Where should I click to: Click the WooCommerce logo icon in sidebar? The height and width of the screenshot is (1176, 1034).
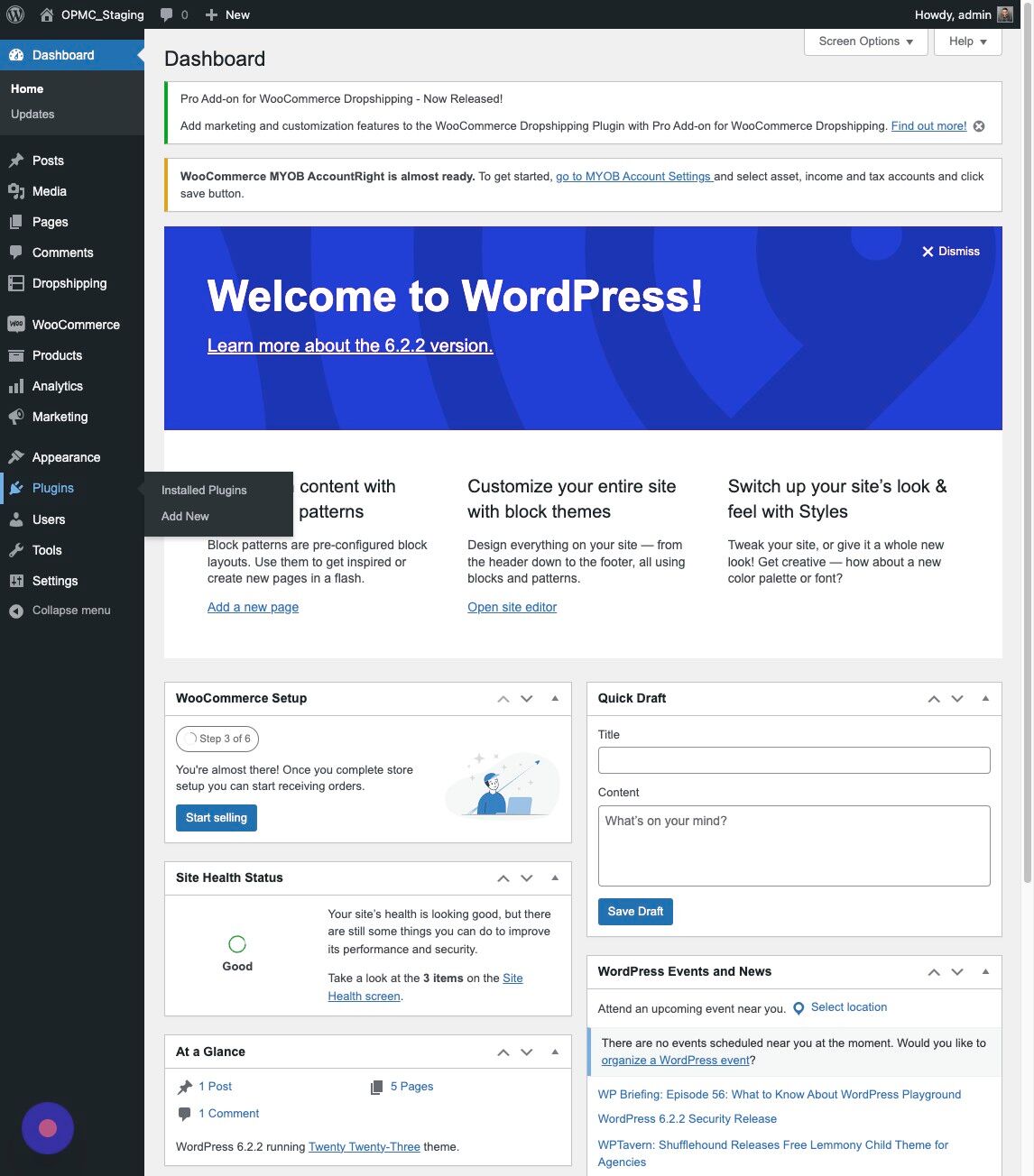[x=16, y=325]
